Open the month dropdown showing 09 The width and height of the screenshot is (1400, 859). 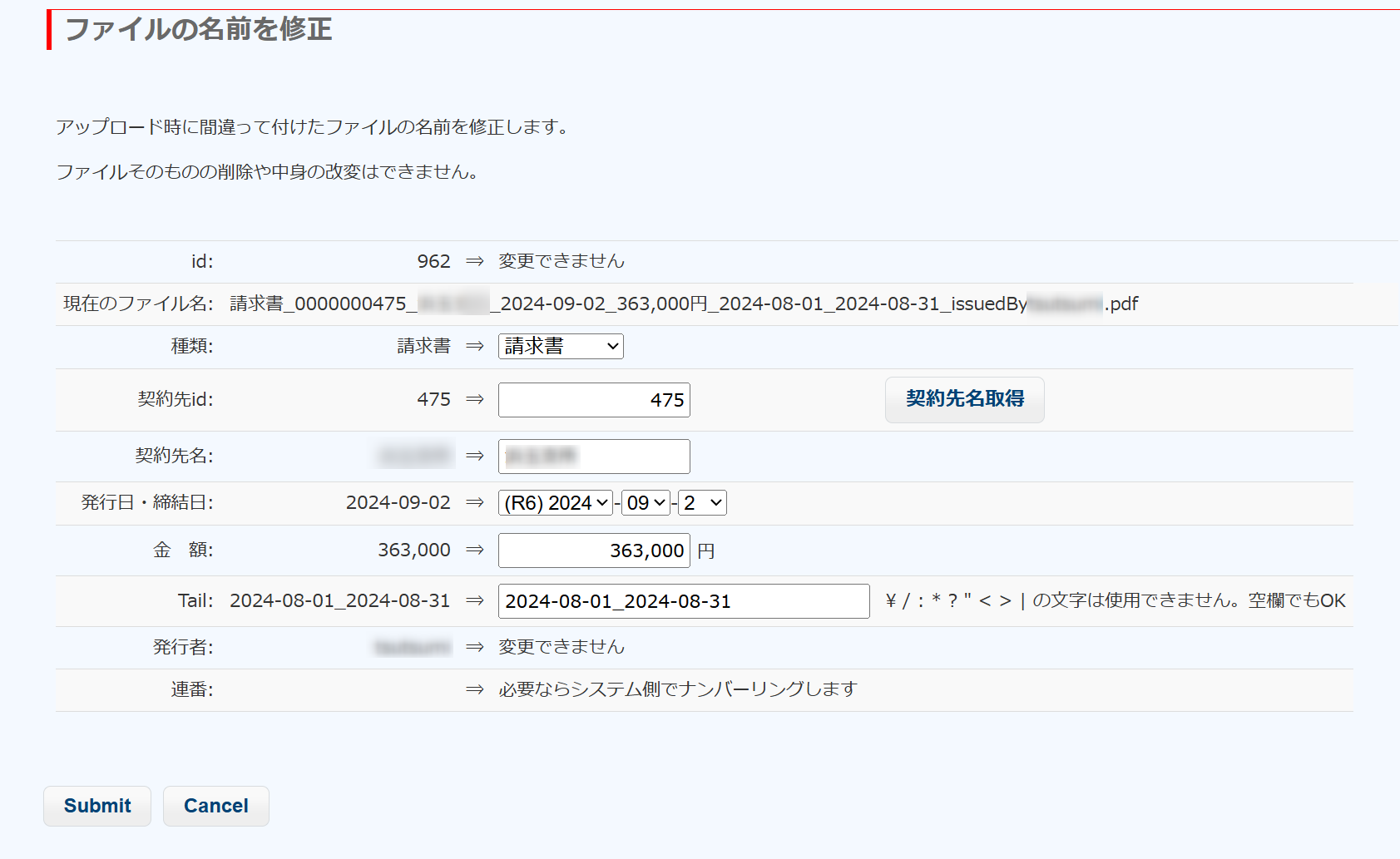point(646,503)
